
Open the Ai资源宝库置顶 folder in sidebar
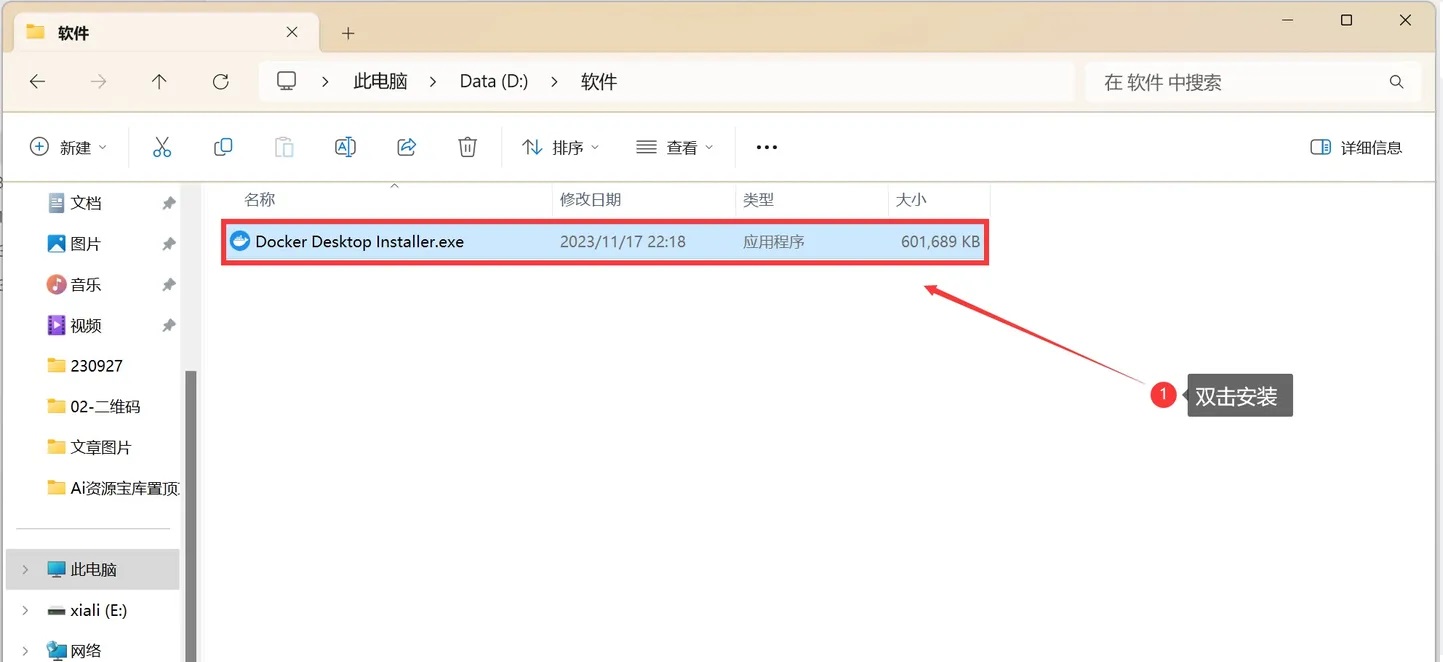click(x=114, y=488)
